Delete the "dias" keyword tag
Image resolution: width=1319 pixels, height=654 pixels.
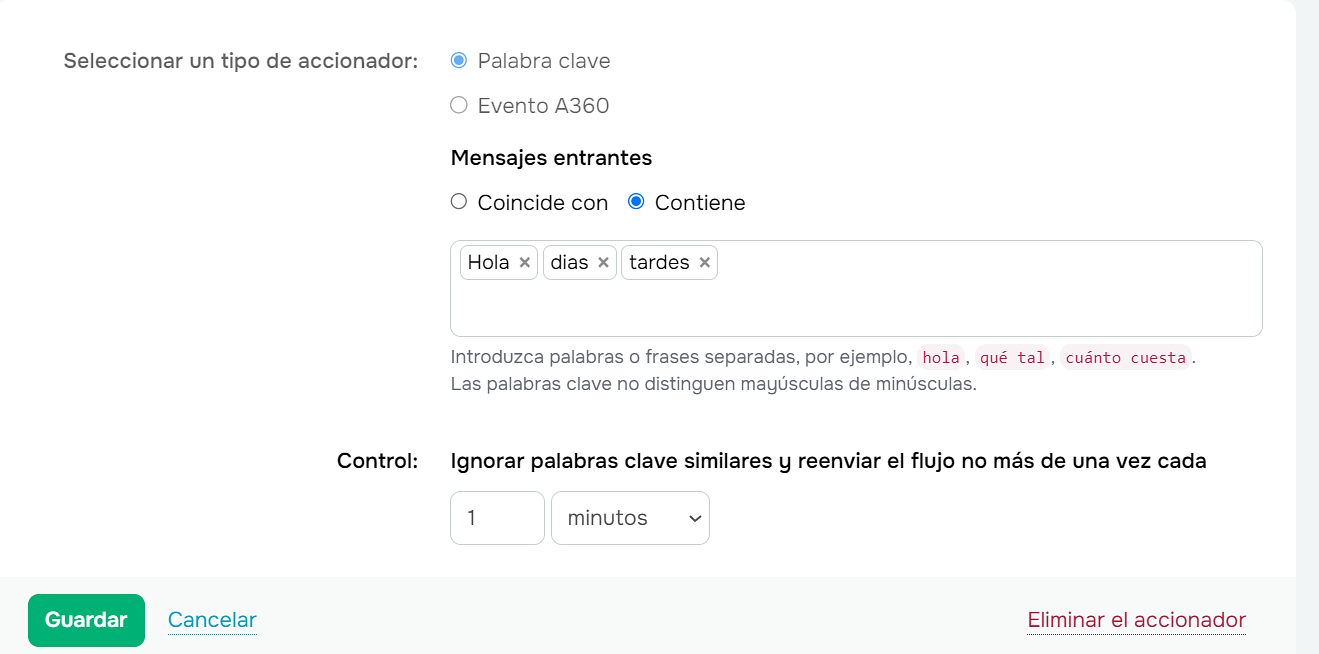click(x=603, y=262)
